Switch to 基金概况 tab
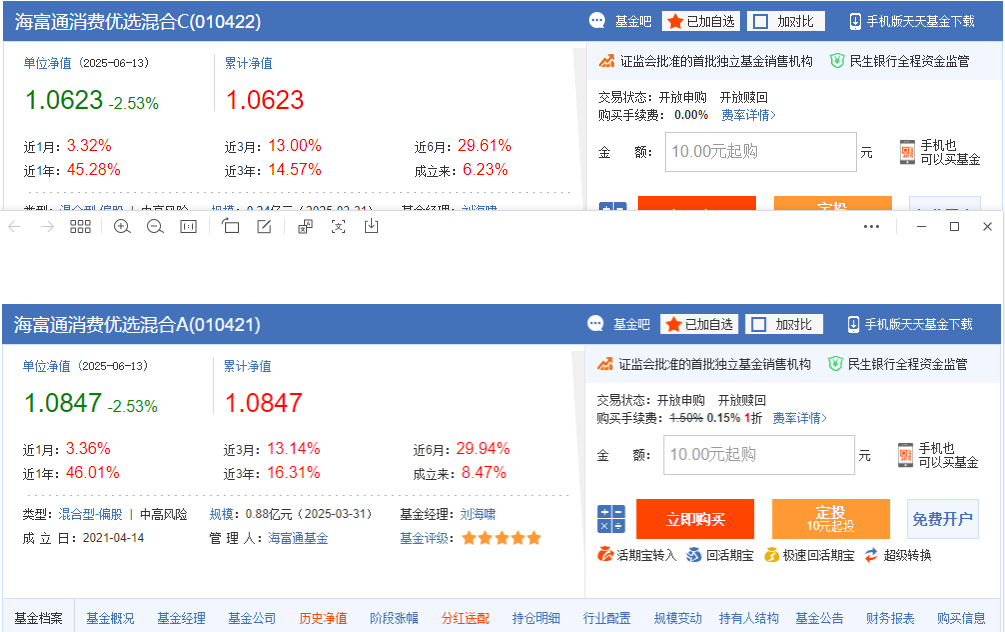This screenshot has width=1005, height=632. tap(110, 619)
